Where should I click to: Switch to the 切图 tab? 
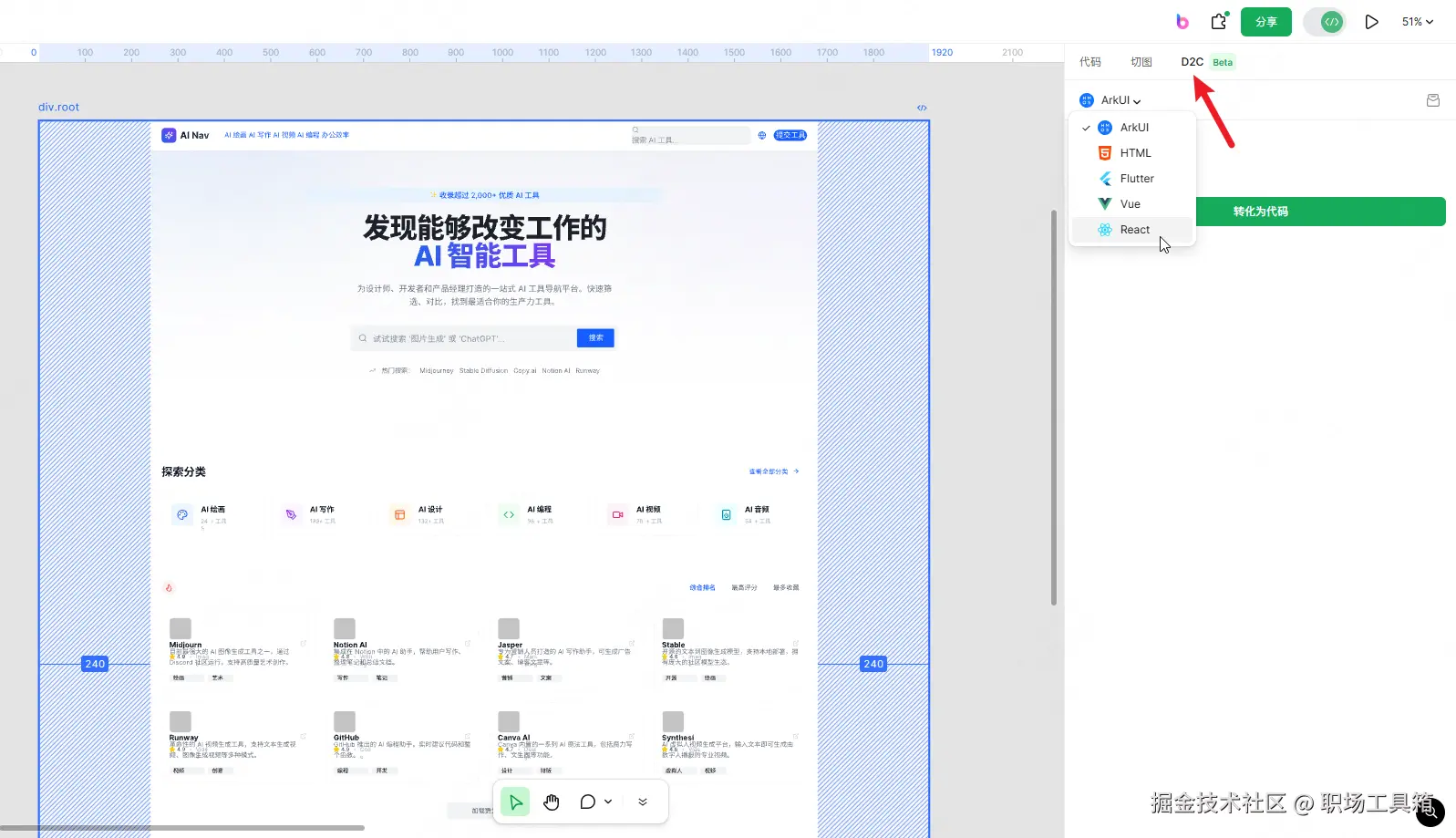(1141, 62)
